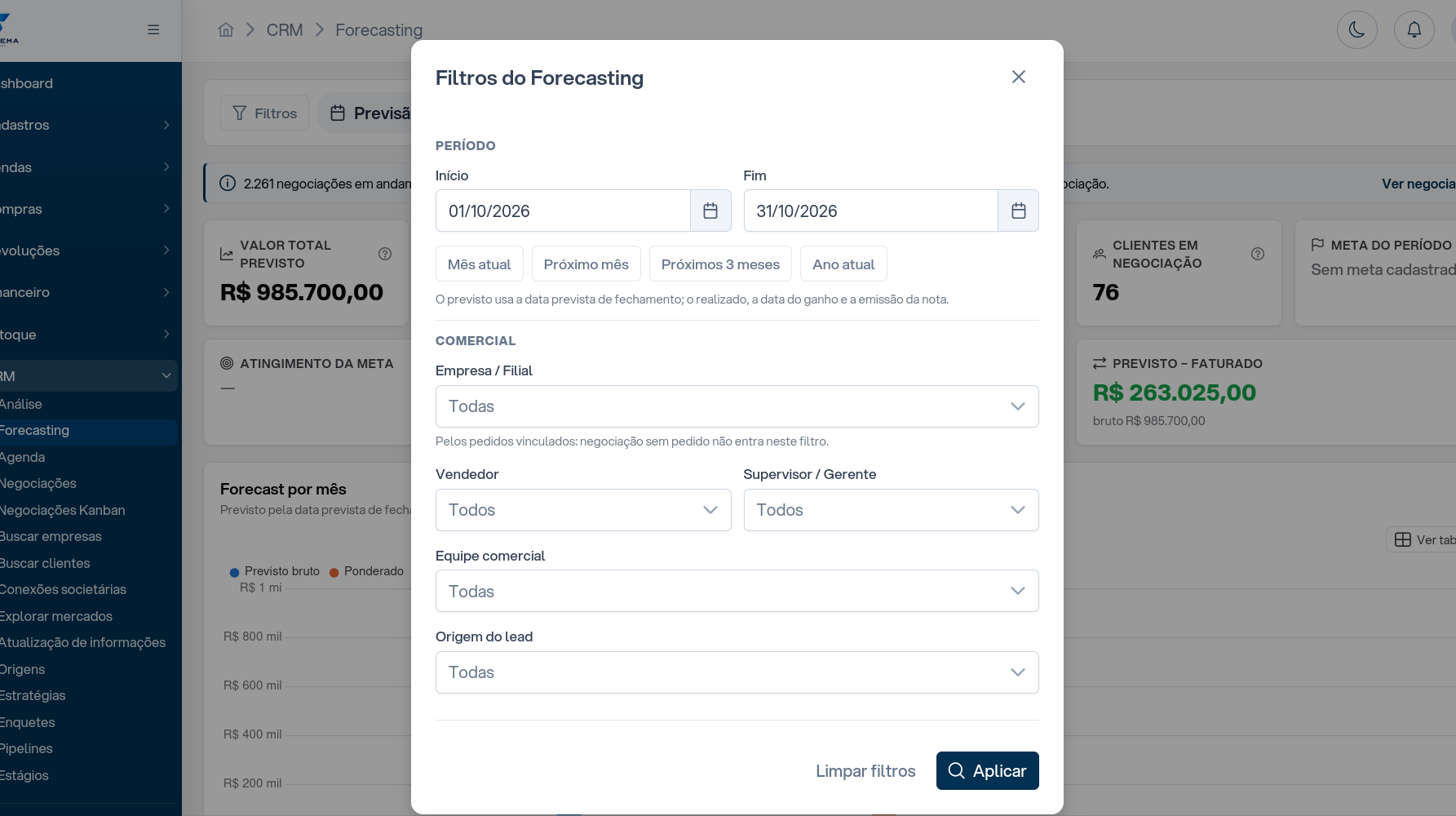Collapse the sidebar using the hamburger icon
This screenshot has width=1456, height=816.
[x=153, y=29]
